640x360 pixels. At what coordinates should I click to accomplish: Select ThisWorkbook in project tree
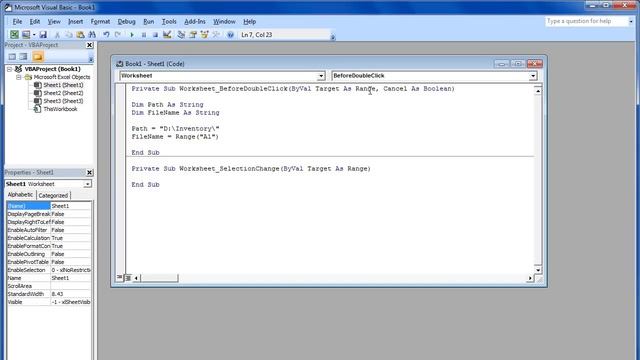pos(60,109)
